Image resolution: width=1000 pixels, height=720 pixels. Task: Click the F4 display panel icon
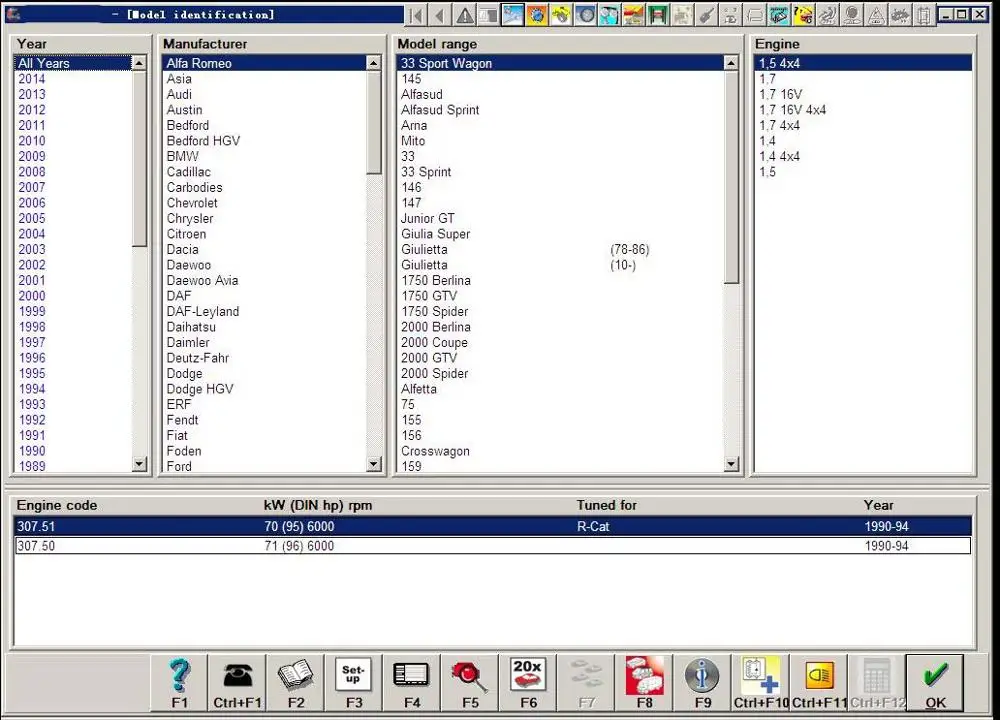[x=411, y=676]
